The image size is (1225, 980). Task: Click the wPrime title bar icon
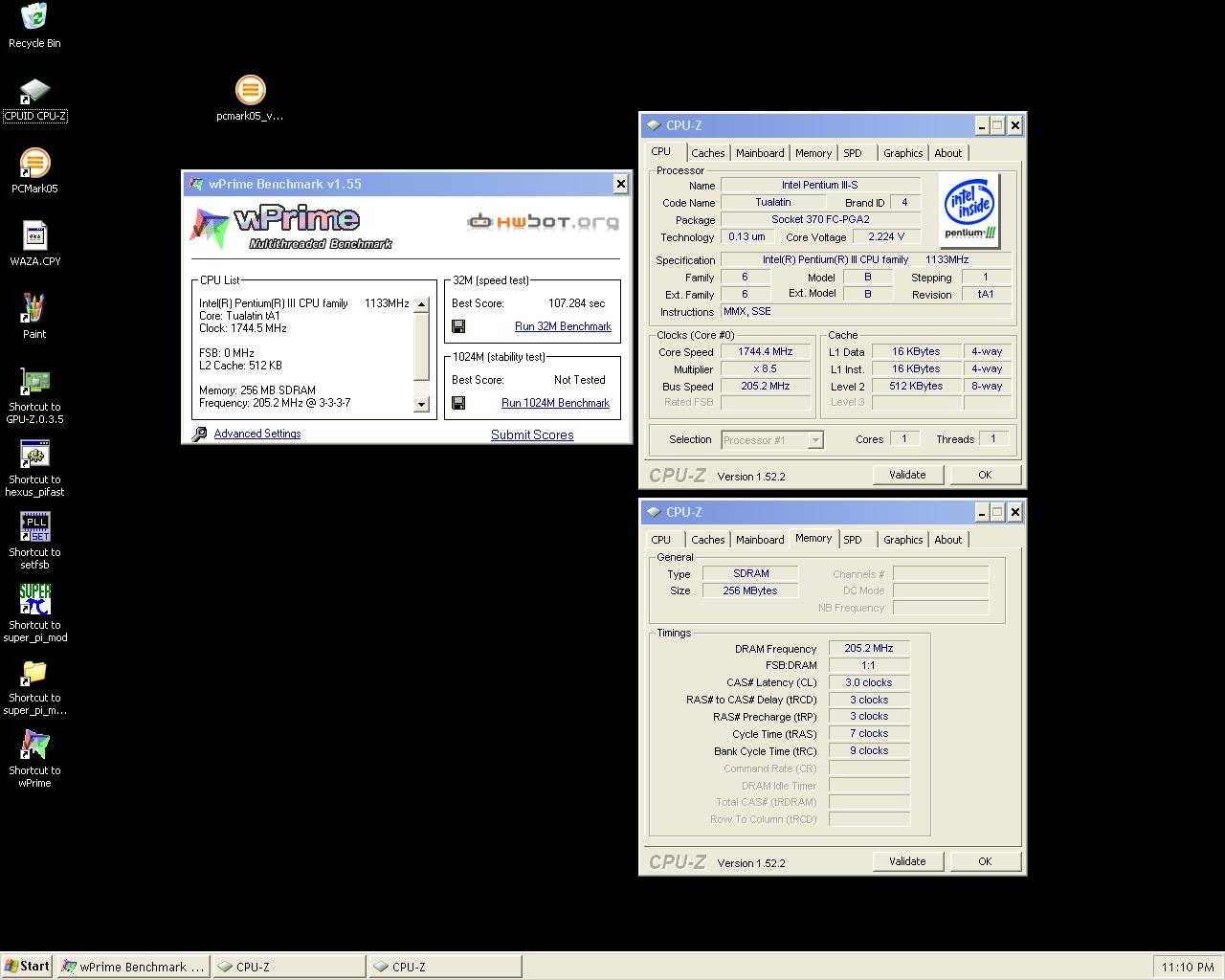point(195,184)
